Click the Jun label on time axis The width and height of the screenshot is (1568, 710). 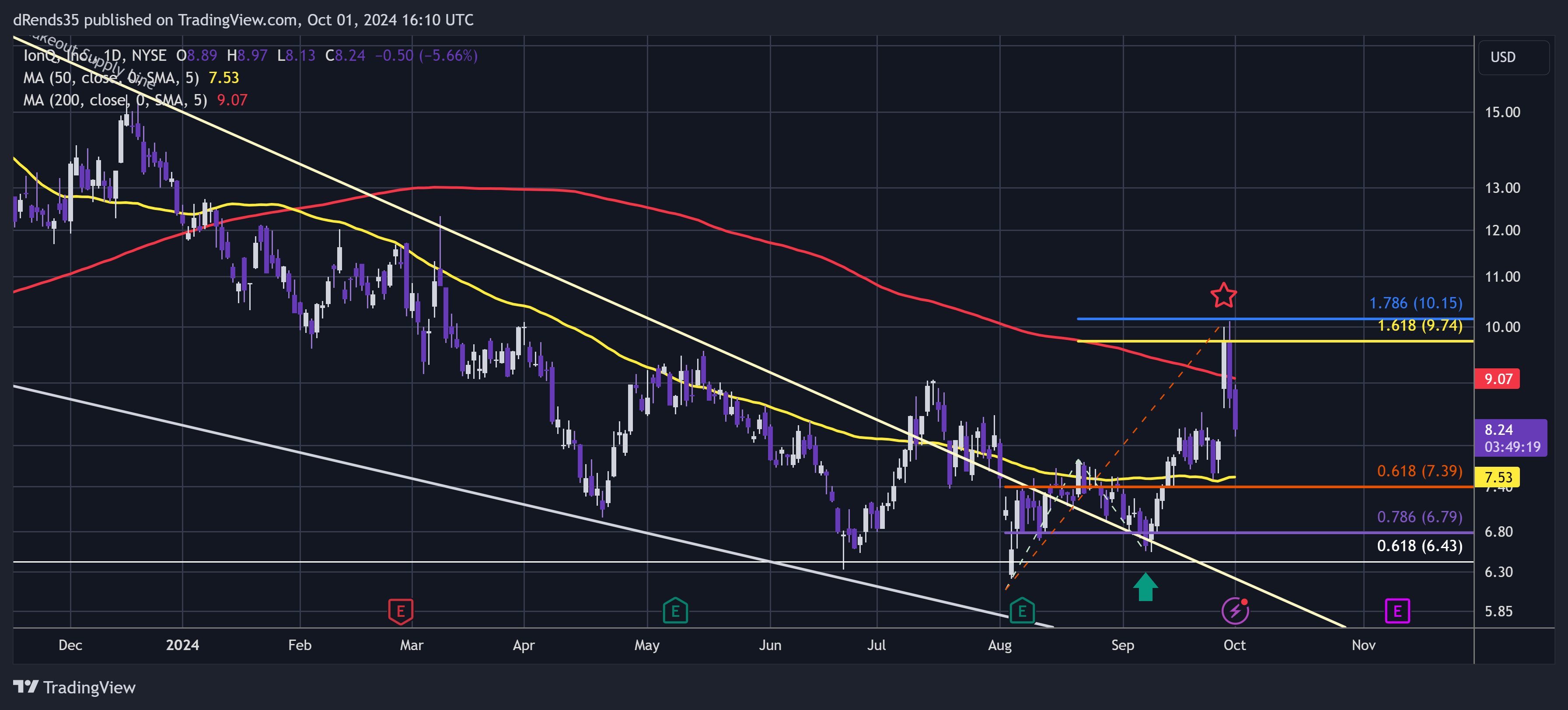point(770,645)
